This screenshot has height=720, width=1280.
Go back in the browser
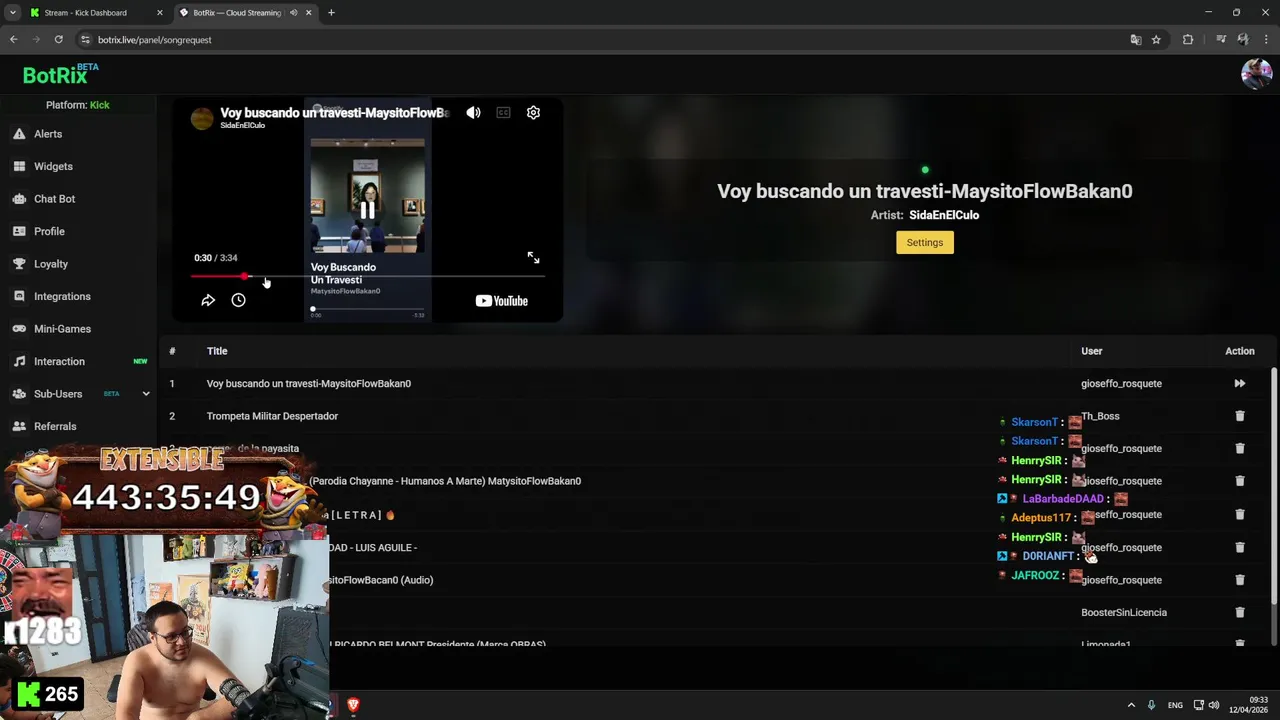click(x=14, y=40)
